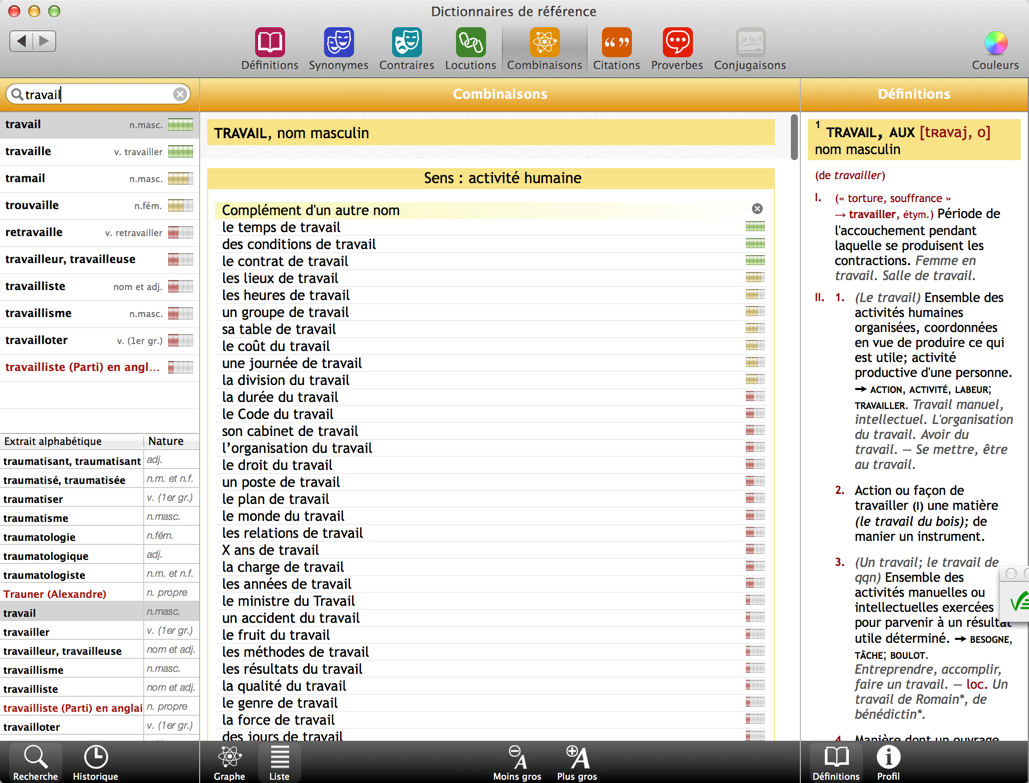Viewport: 1029px width, 783px height.
Task: Click combination 'la force de travail'
Action: [x=278, y=720]
